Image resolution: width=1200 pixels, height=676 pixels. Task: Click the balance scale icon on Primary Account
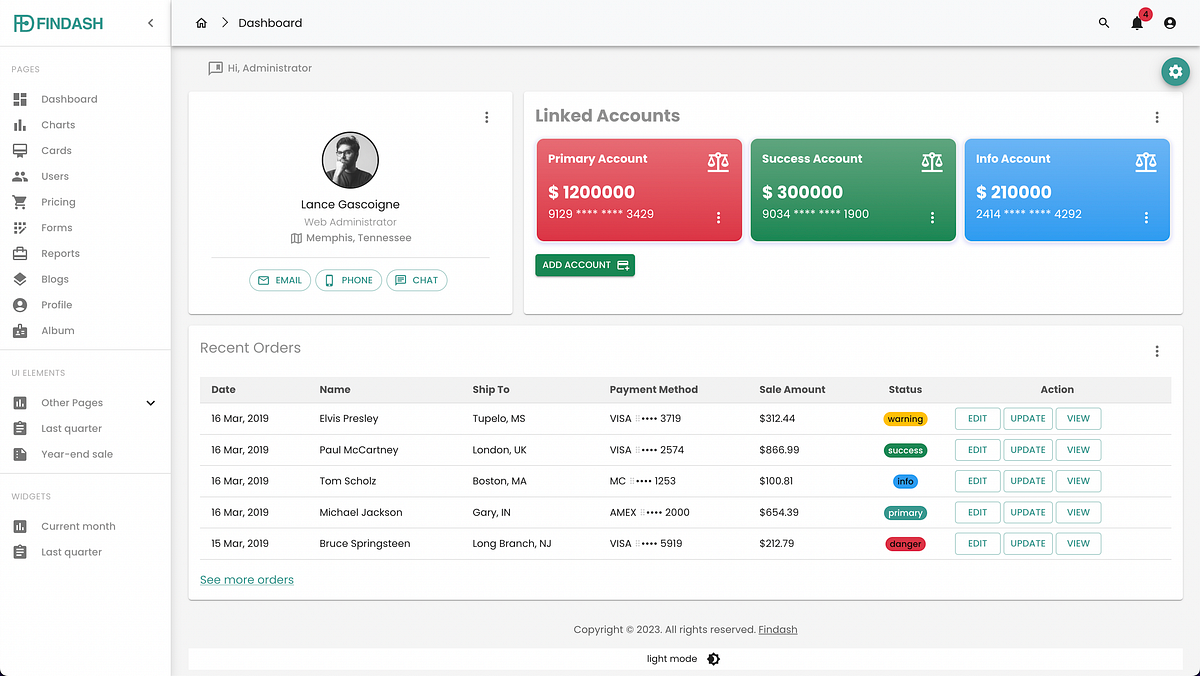click(x=721, y=161)
